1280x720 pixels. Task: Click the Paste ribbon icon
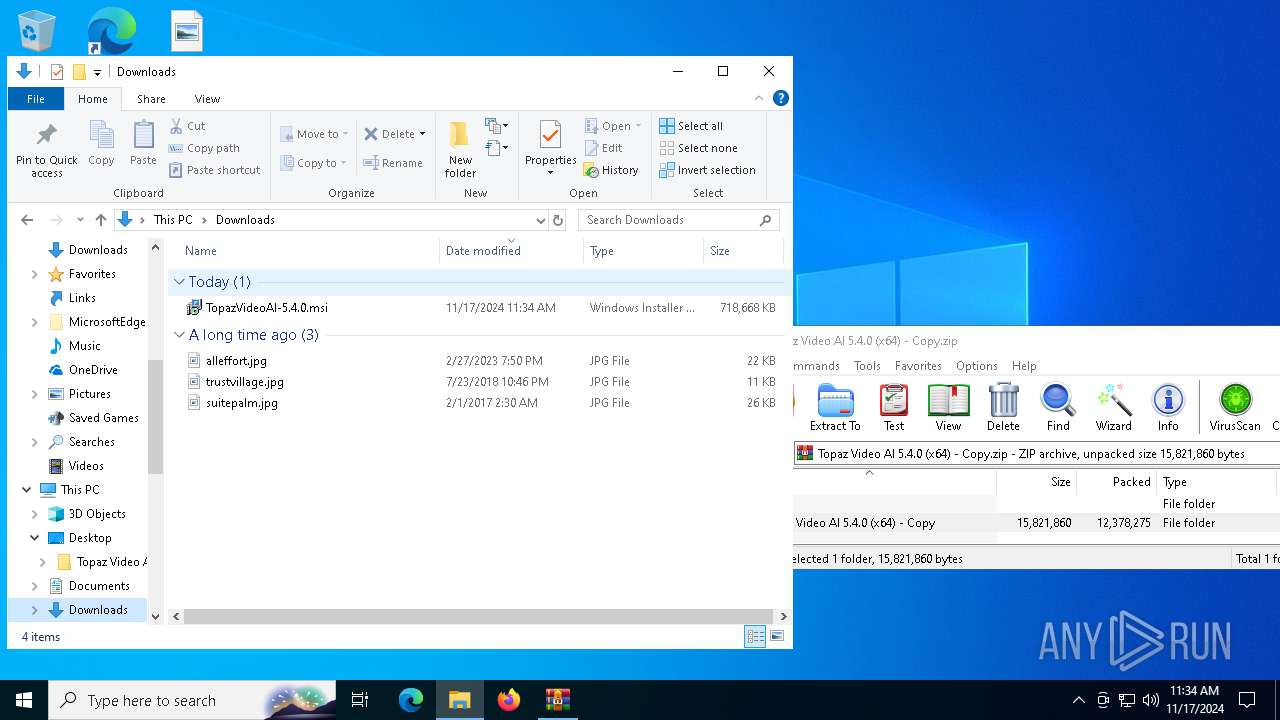pyautogui.click(x=143, y=135)
